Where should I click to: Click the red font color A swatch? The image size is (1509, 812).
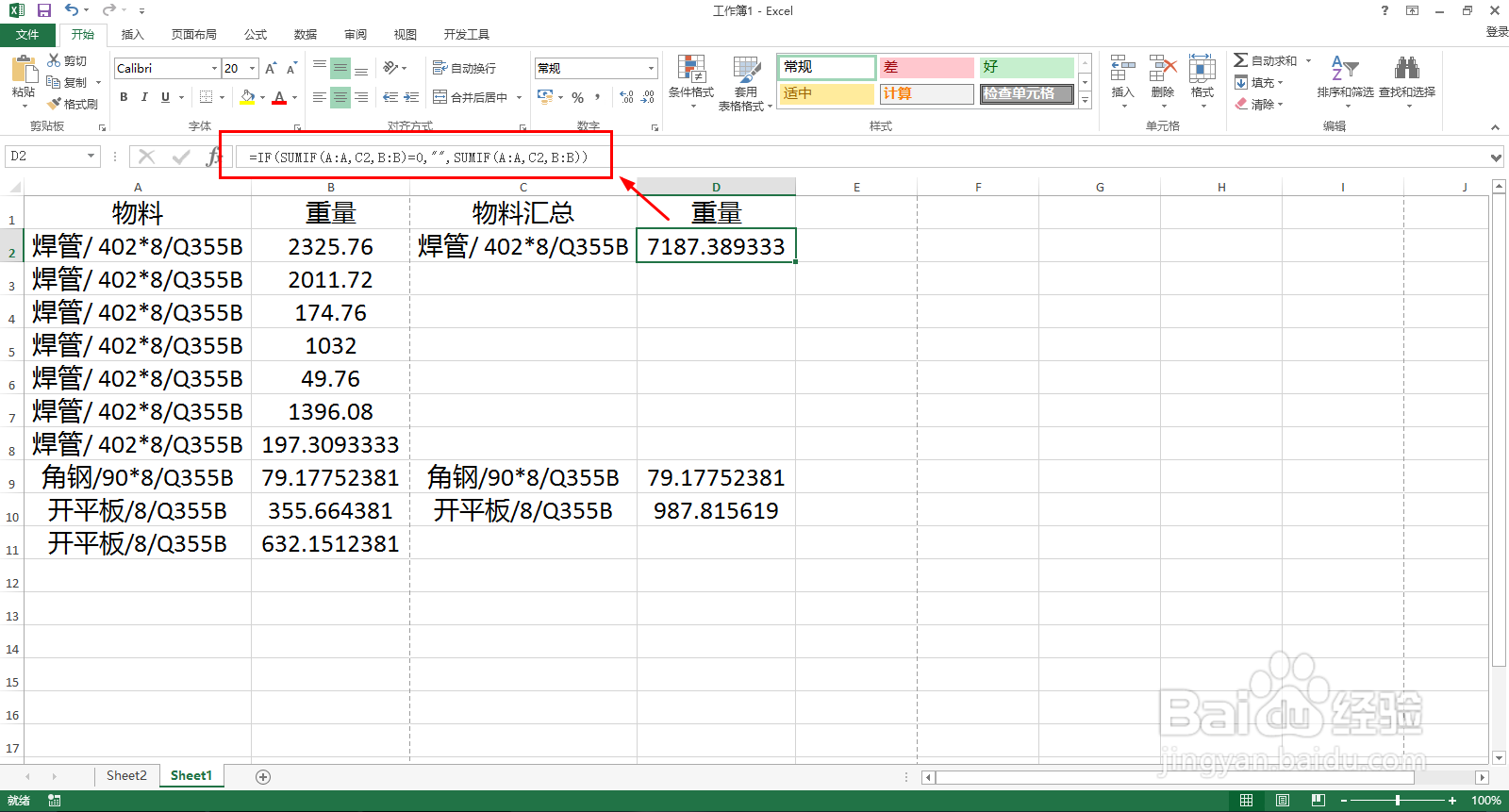pyautogui.click(x=279, y=97)
